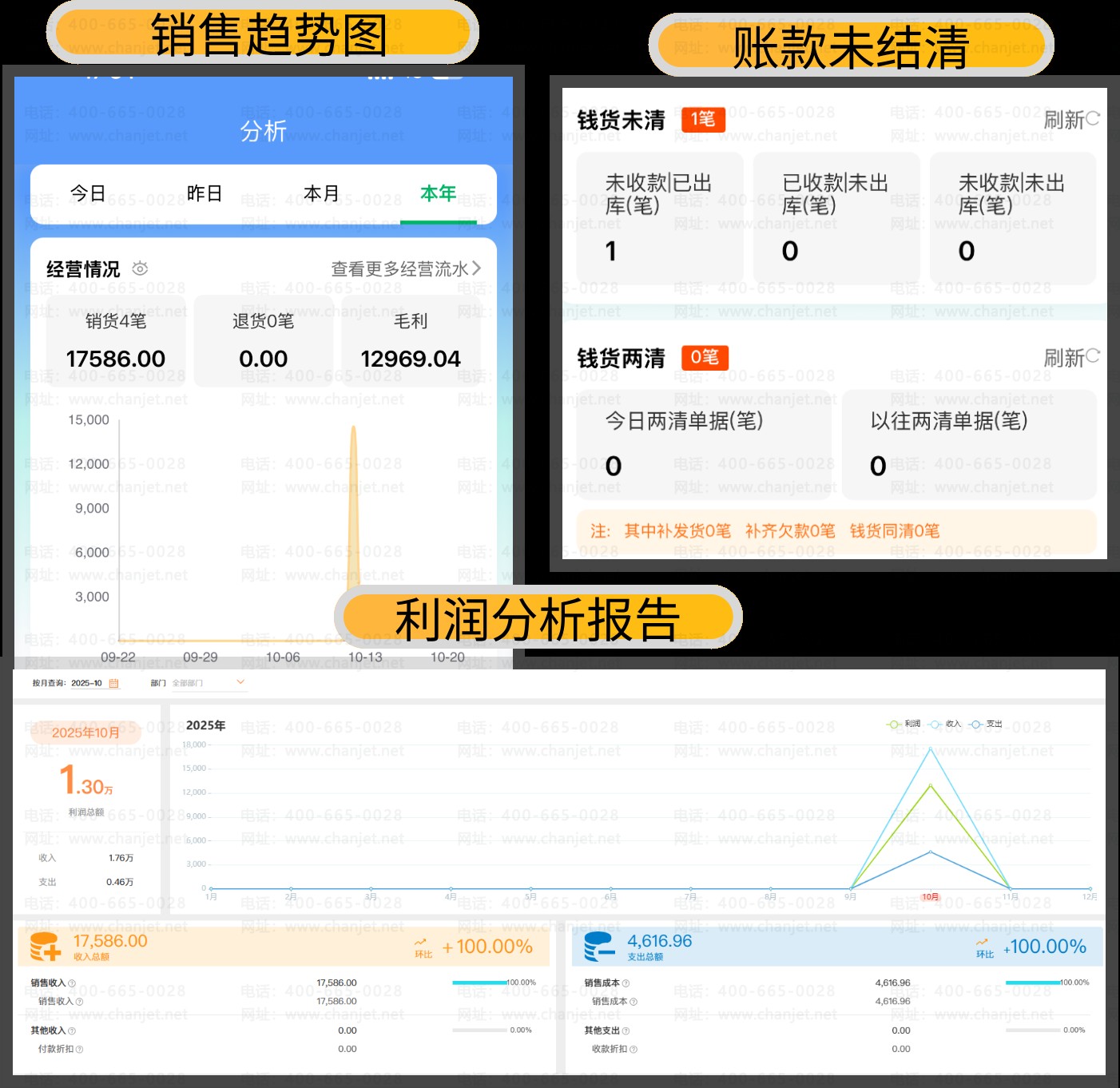Open the 以往两清单据(笔) card
1120x1088 pixels.
(969, 445)
